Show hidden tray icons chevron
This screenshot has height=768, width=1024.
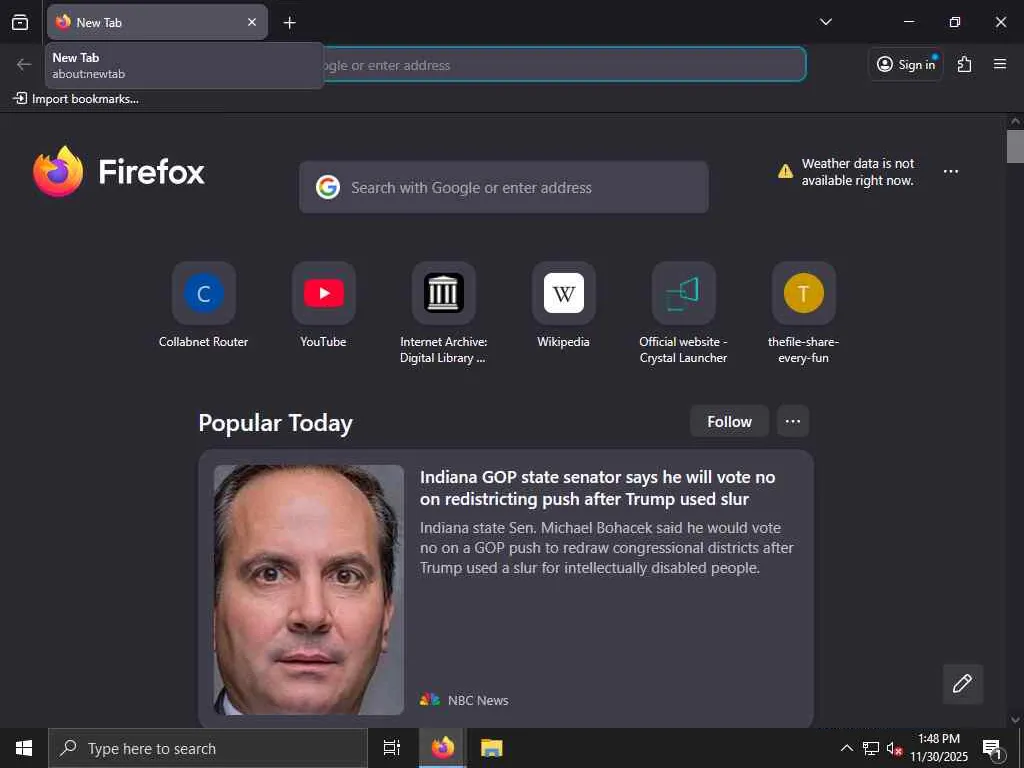click(x=846, y=748)
